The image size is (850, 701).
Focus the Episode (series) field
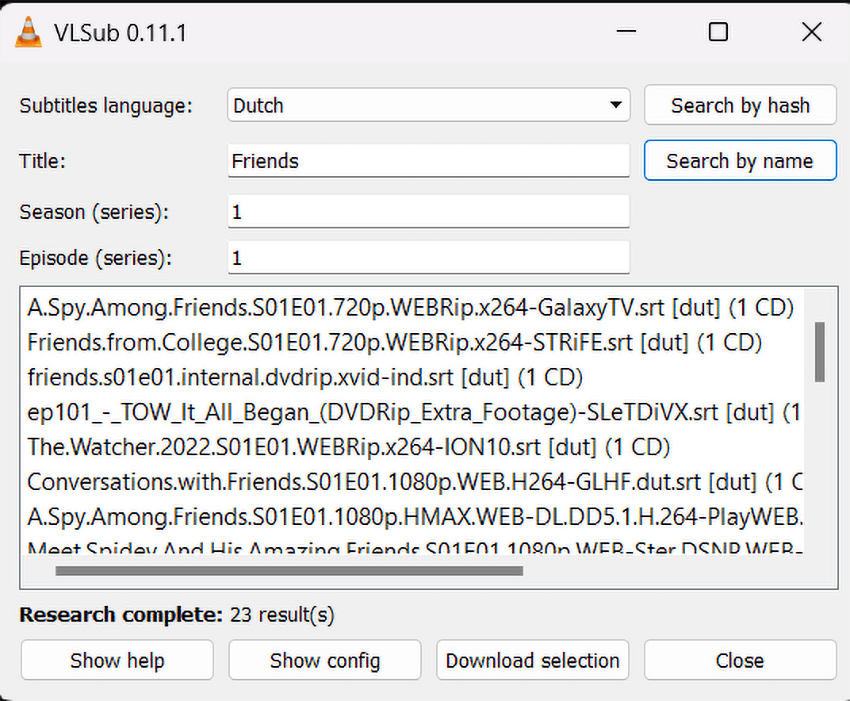[429, 258]
